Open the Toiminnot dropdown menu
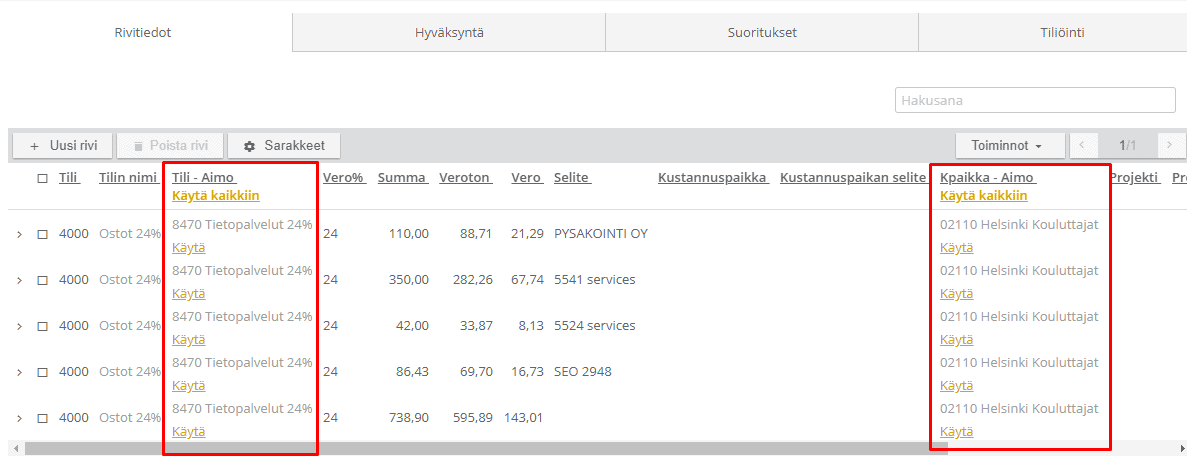The image size is (1187, 456). pyautogui.click(x=1006, y=146)
